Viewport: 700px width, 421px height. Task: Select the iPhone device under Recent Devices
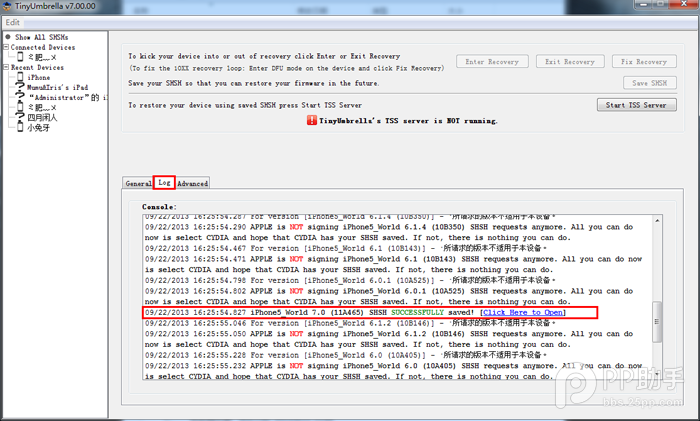(39, 77)
